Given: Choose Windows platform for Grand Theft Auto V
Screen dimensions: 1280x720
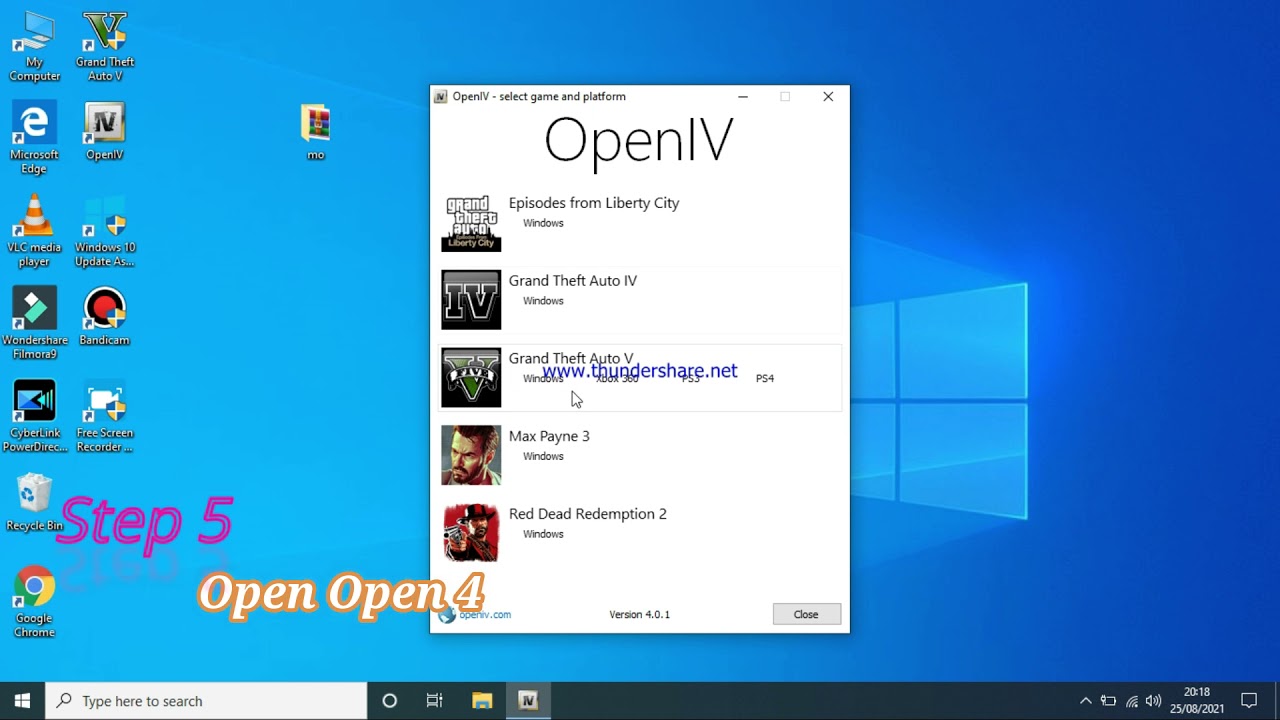Looking at the screenshot, I should [543, 379].
